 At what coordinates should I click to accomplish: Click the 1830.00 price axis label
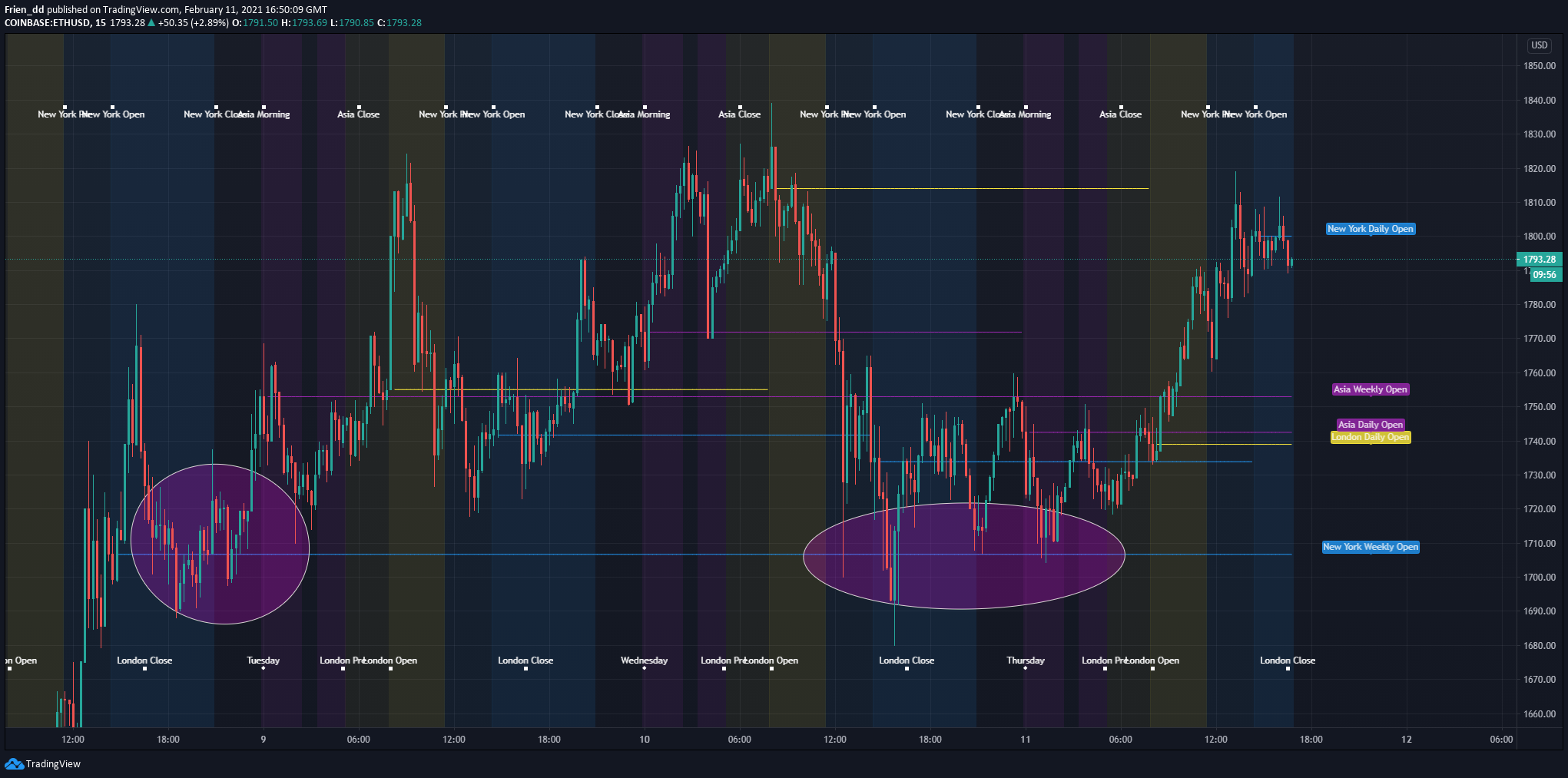(1540, 134)
